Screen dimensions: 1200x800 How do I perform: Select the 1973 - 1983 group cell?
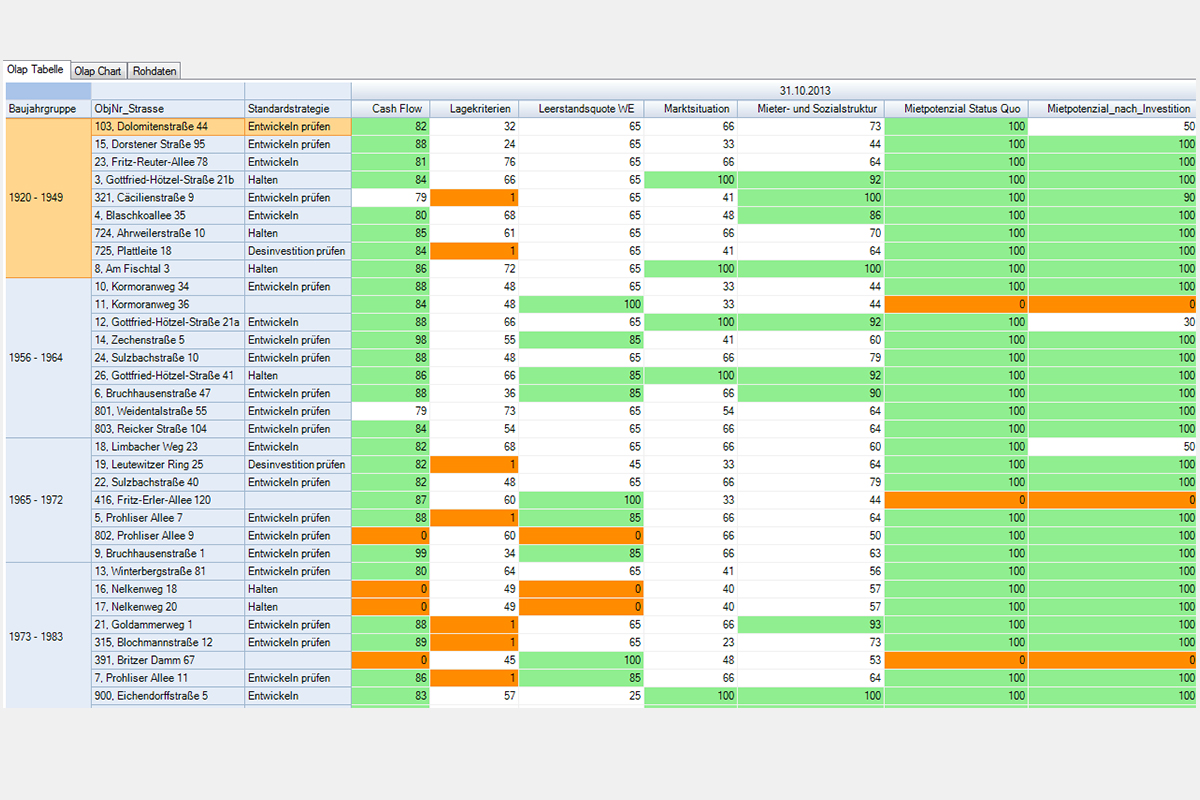pyautogui.click(x=48, y=634)
